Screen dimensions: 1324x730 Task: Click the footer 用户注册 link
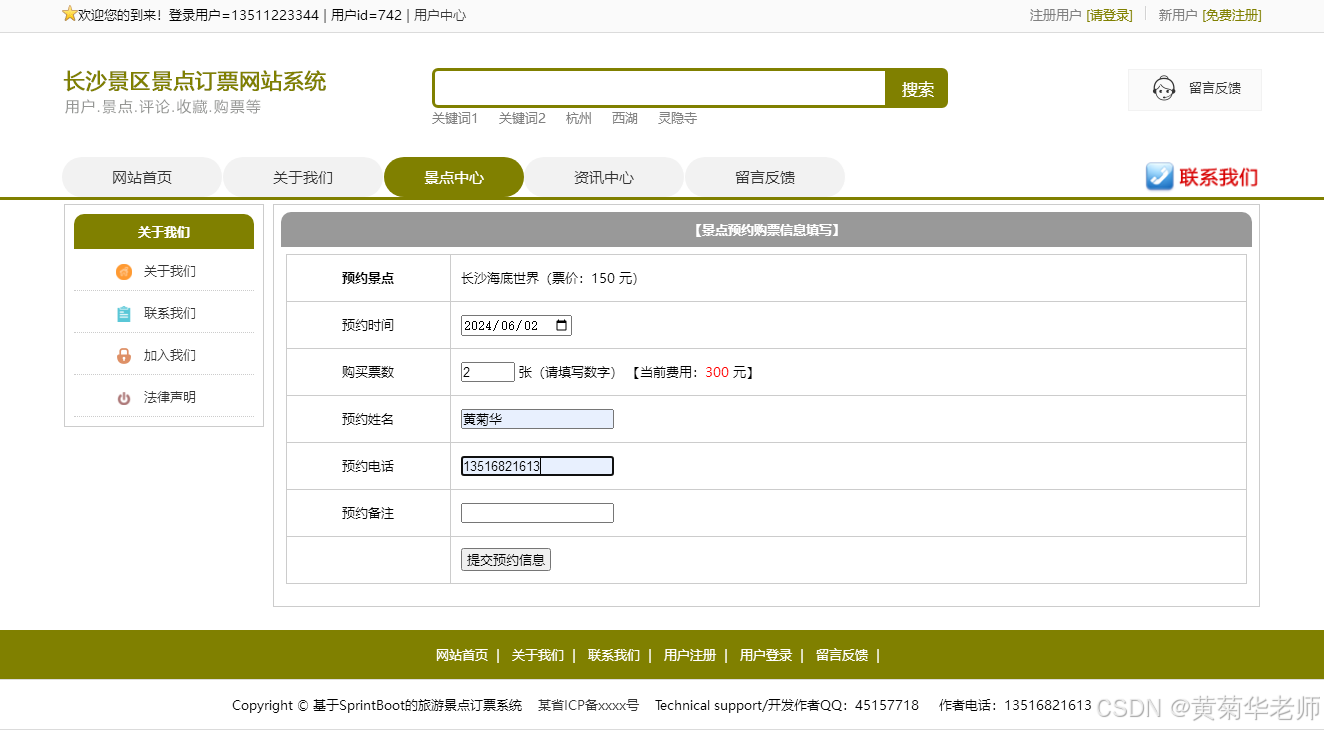690,655
